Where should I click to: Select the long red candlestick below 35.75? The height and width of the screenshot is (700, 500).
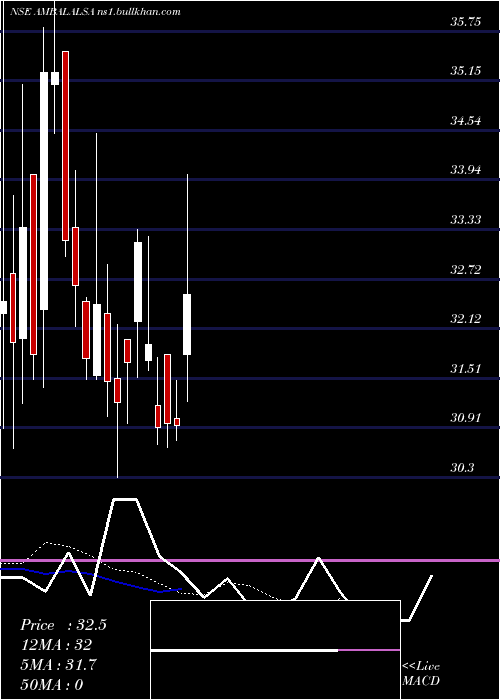pyautogui.click(x=65, y=146)
